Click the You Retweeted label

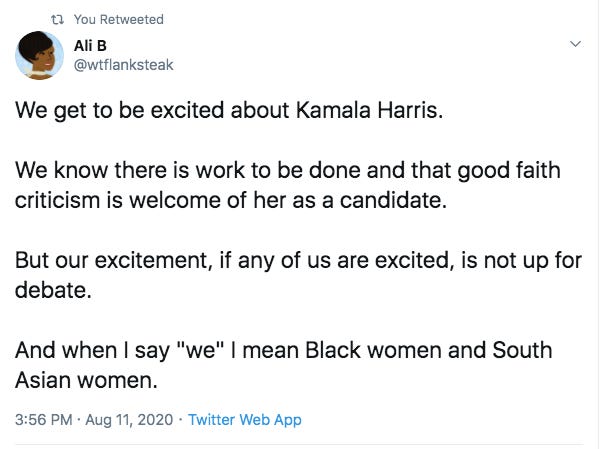(119, 19)
